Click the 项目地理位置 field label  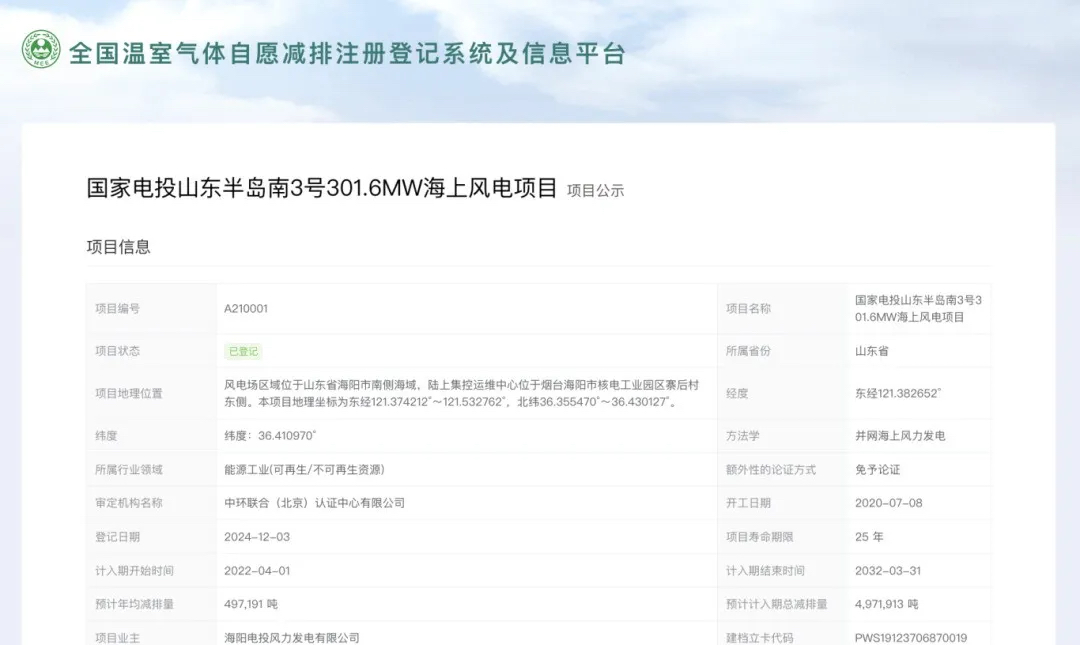[129, 393]
